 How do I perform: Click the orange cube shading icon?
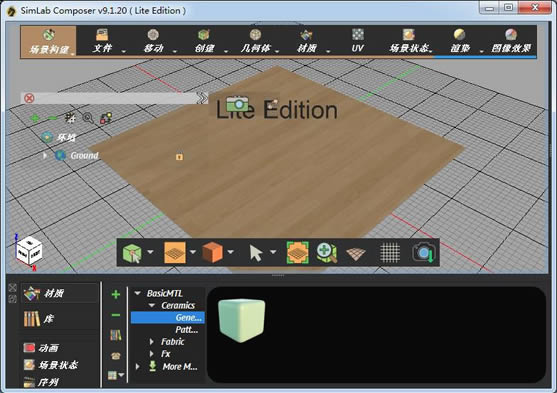212,252
